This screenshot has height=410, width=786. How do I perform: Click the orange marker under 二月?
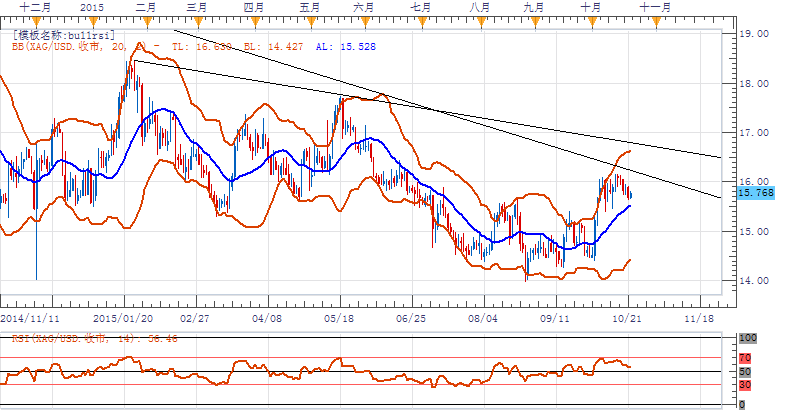[147, 22]
